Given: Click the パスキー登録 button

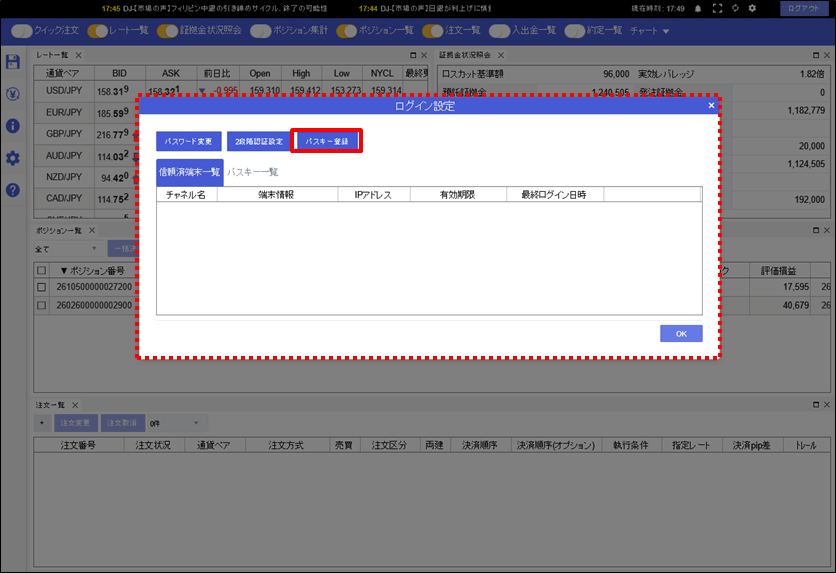Looking at the screenshot, I should click(327, 141).
